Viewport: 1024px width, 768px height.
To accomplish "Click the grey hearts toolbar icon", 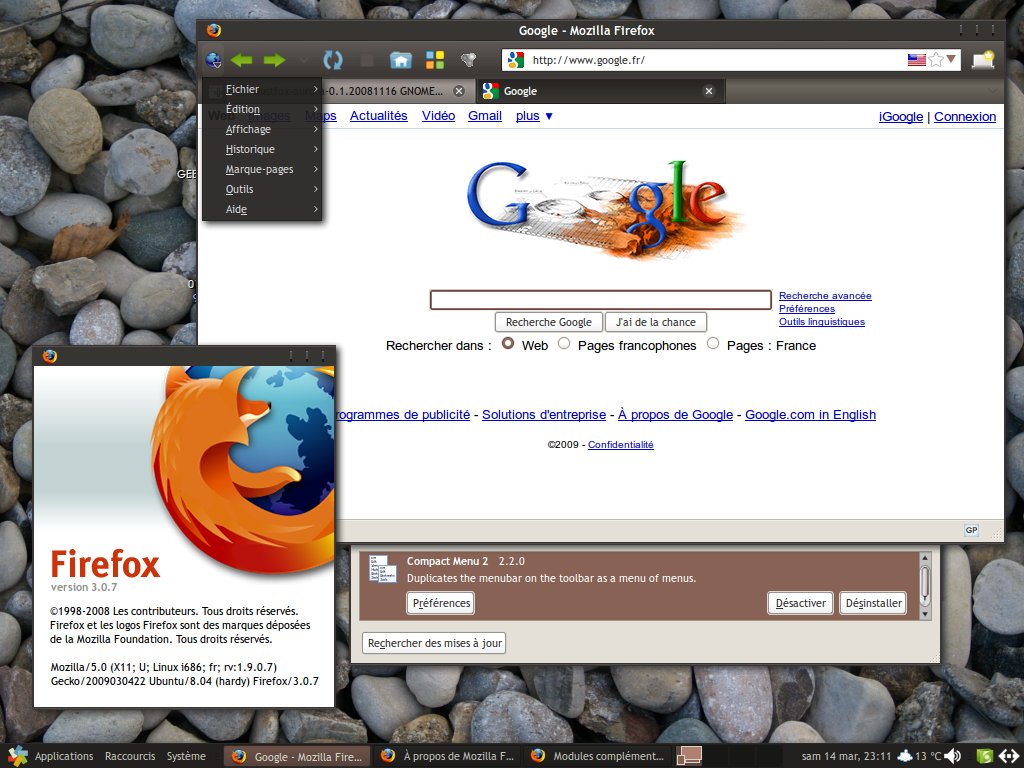I will click(468, 60).
